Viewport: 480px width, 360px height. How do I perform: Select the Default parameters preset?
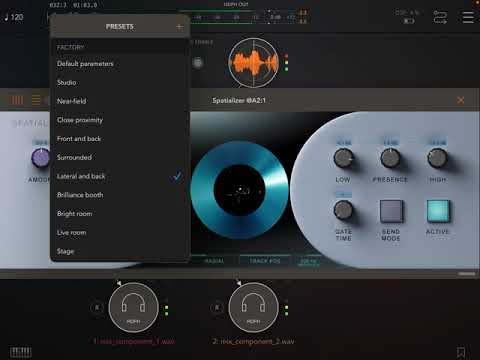(x=120, y=64)
